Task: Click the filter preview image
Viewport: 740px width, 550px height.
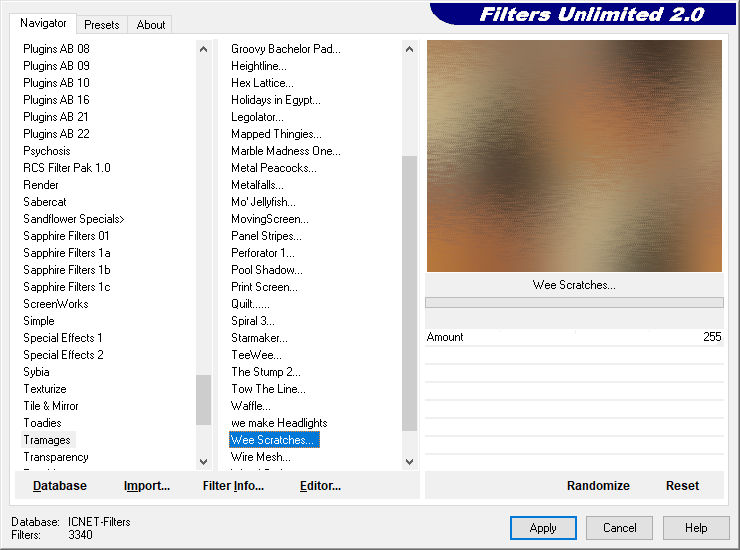Action: [x=574, y=156]
